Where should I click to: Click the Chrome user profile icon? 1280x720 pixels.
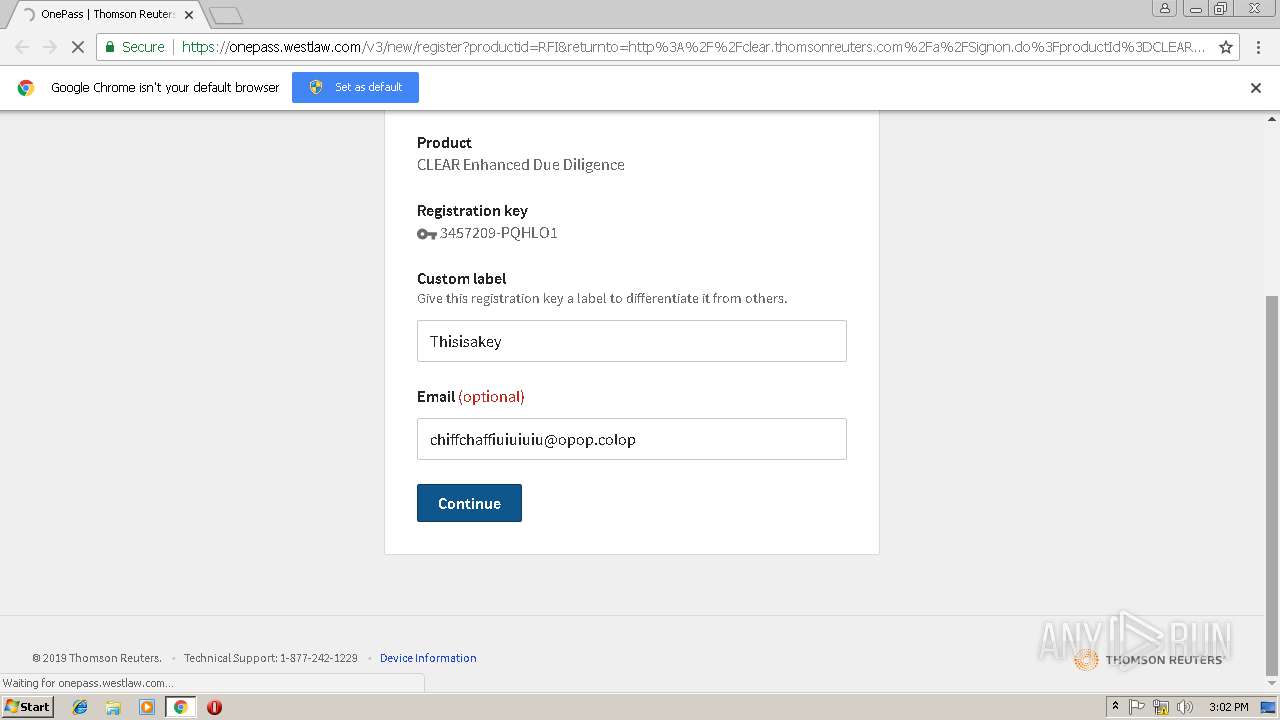click(1164, 9)
